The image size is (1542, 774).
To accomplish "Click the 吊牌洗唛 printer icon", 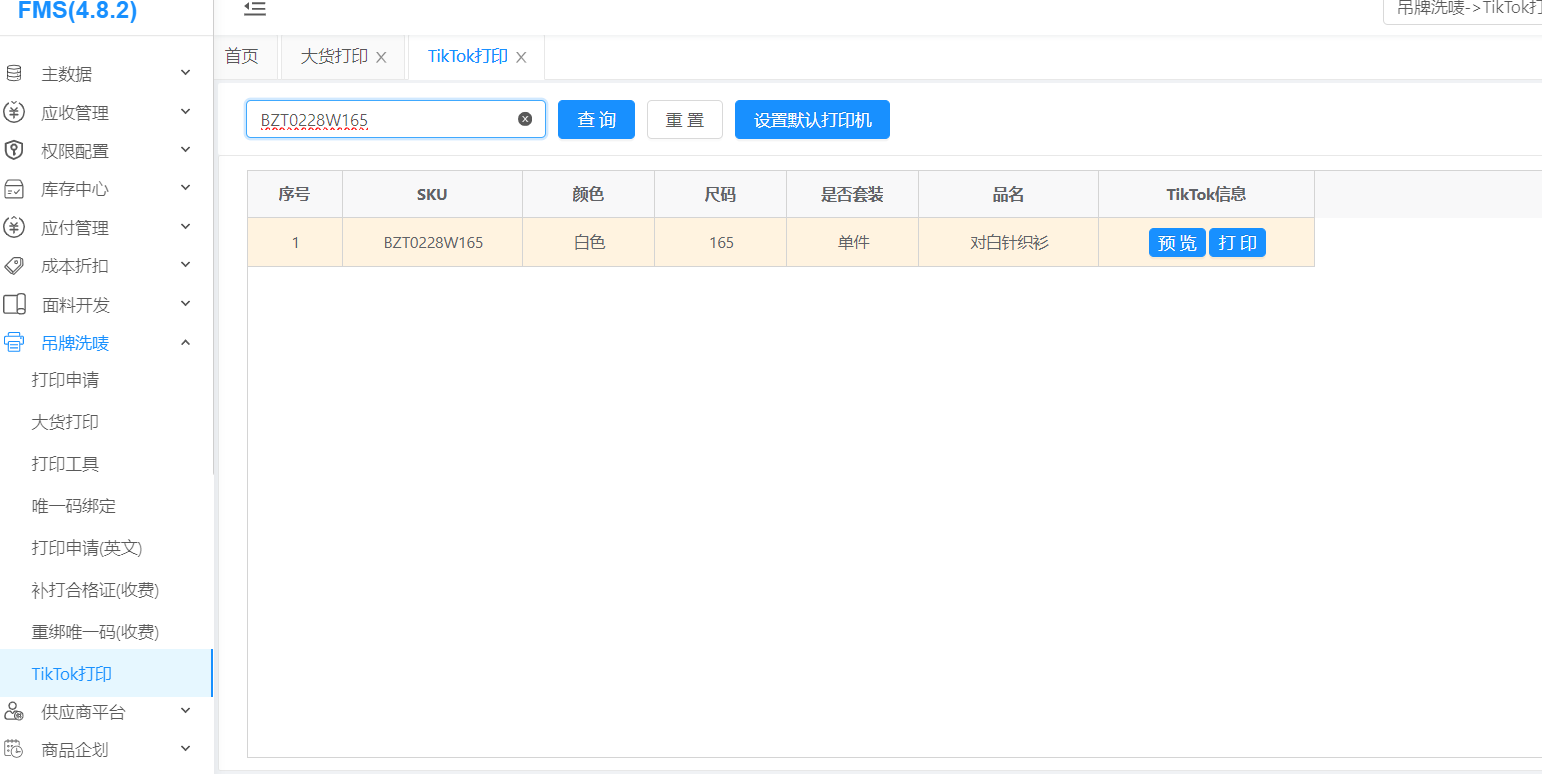I will (14, 343).
